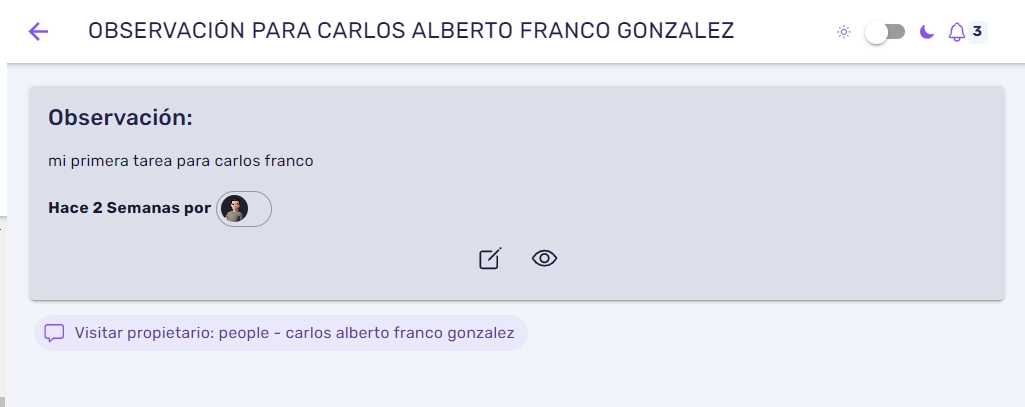
Task: Click the white knob of the theme switch
Action: point(876,32)
